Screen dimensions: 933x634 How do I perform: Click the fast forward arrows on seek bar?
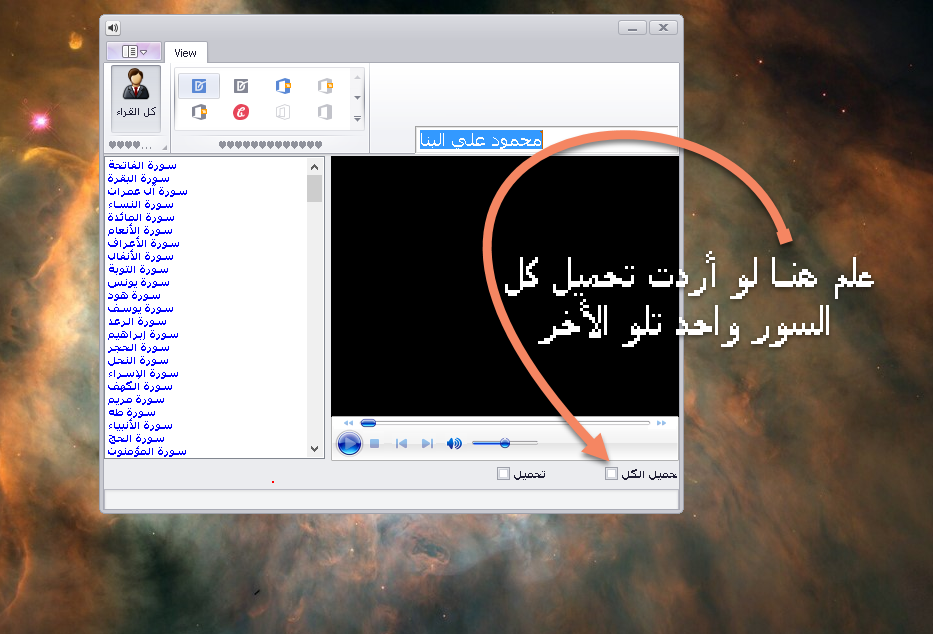click(661, 423)
